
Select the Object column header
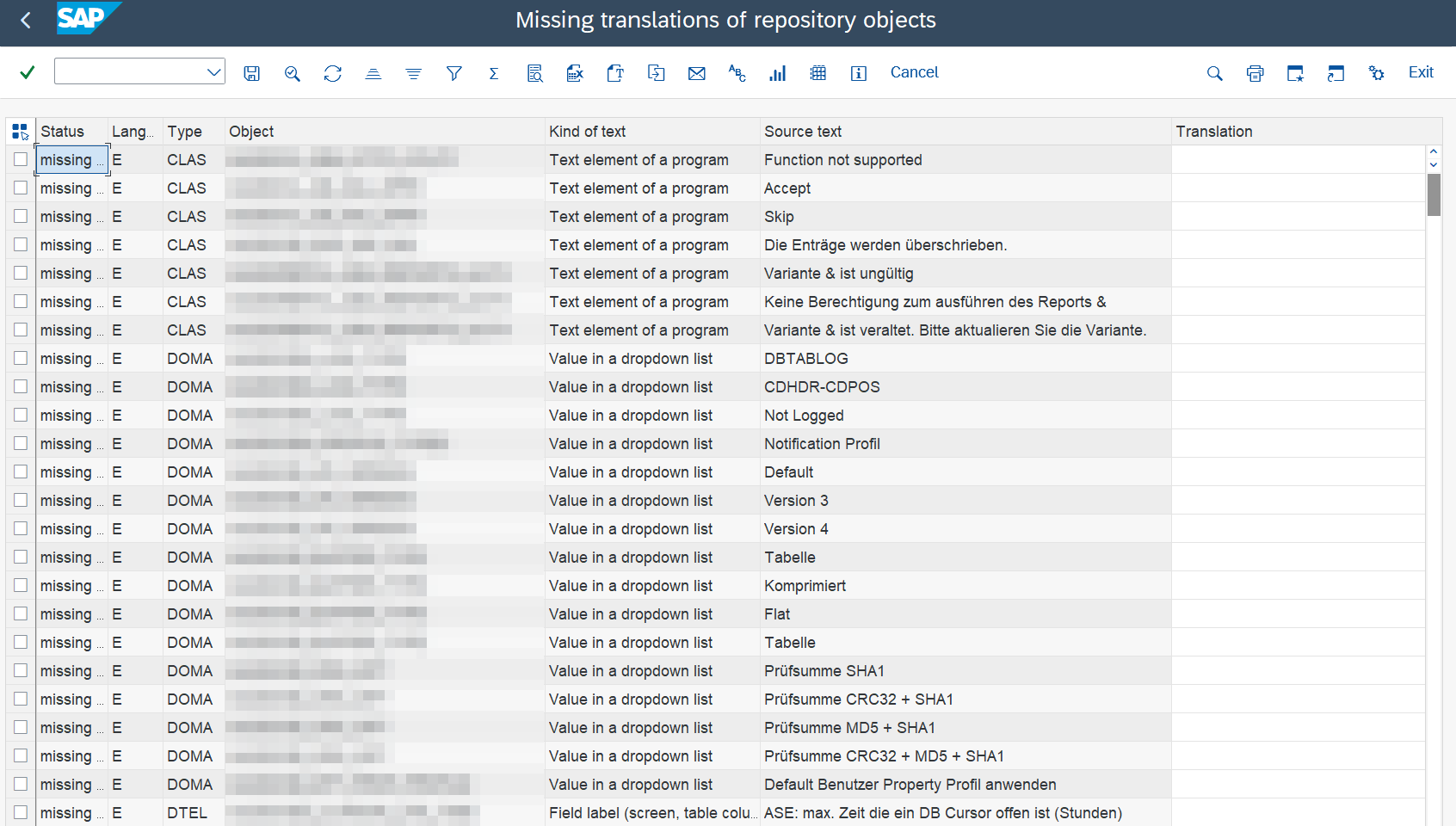(385, 132)
